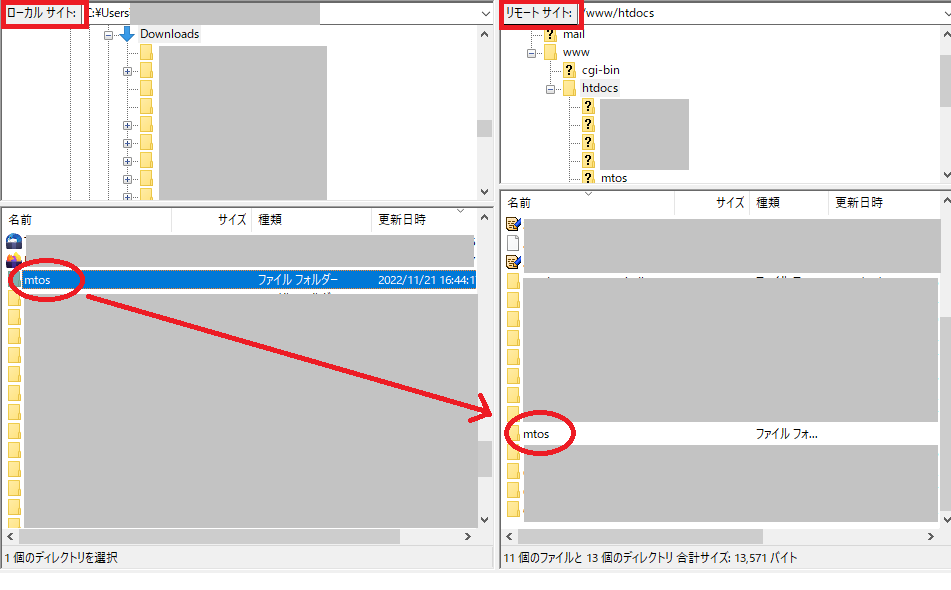The image size is (951, 590).
Task: Click local status text 1 個のディレクトリを選択
Action: point(61,558)
